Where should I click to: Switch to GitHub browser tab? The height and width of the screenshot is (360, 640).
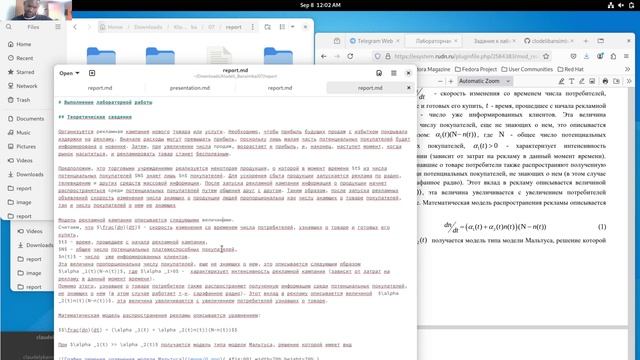tap(549, 41)
